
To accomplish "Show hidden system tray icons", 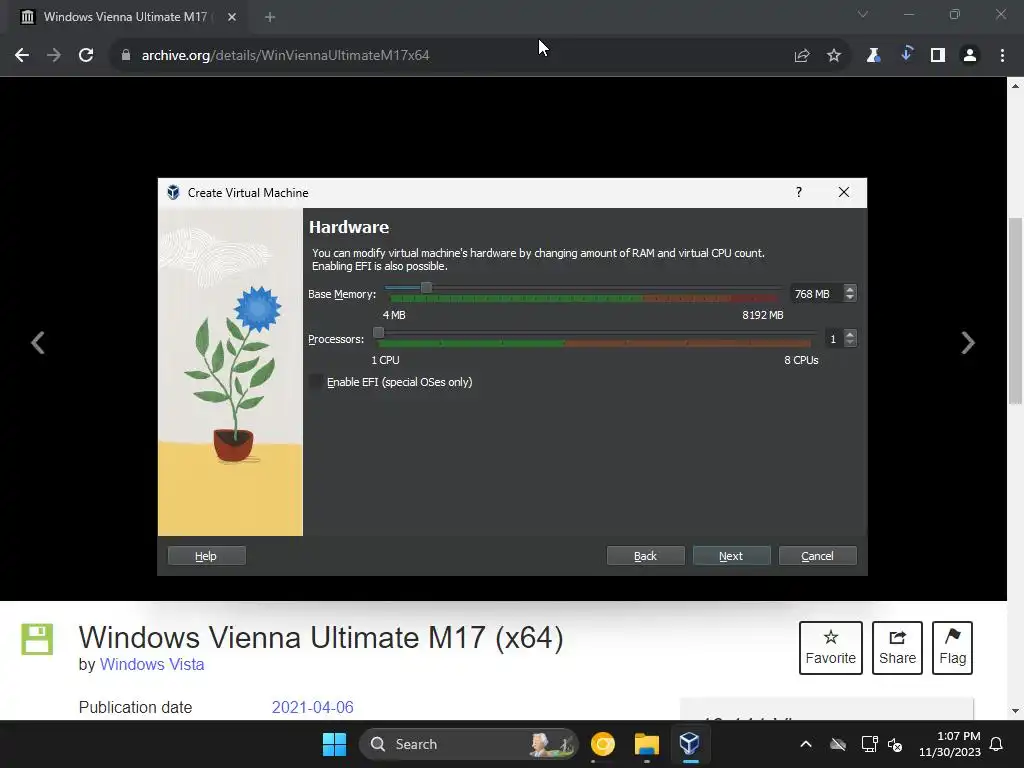I will (x=806, y=744).
